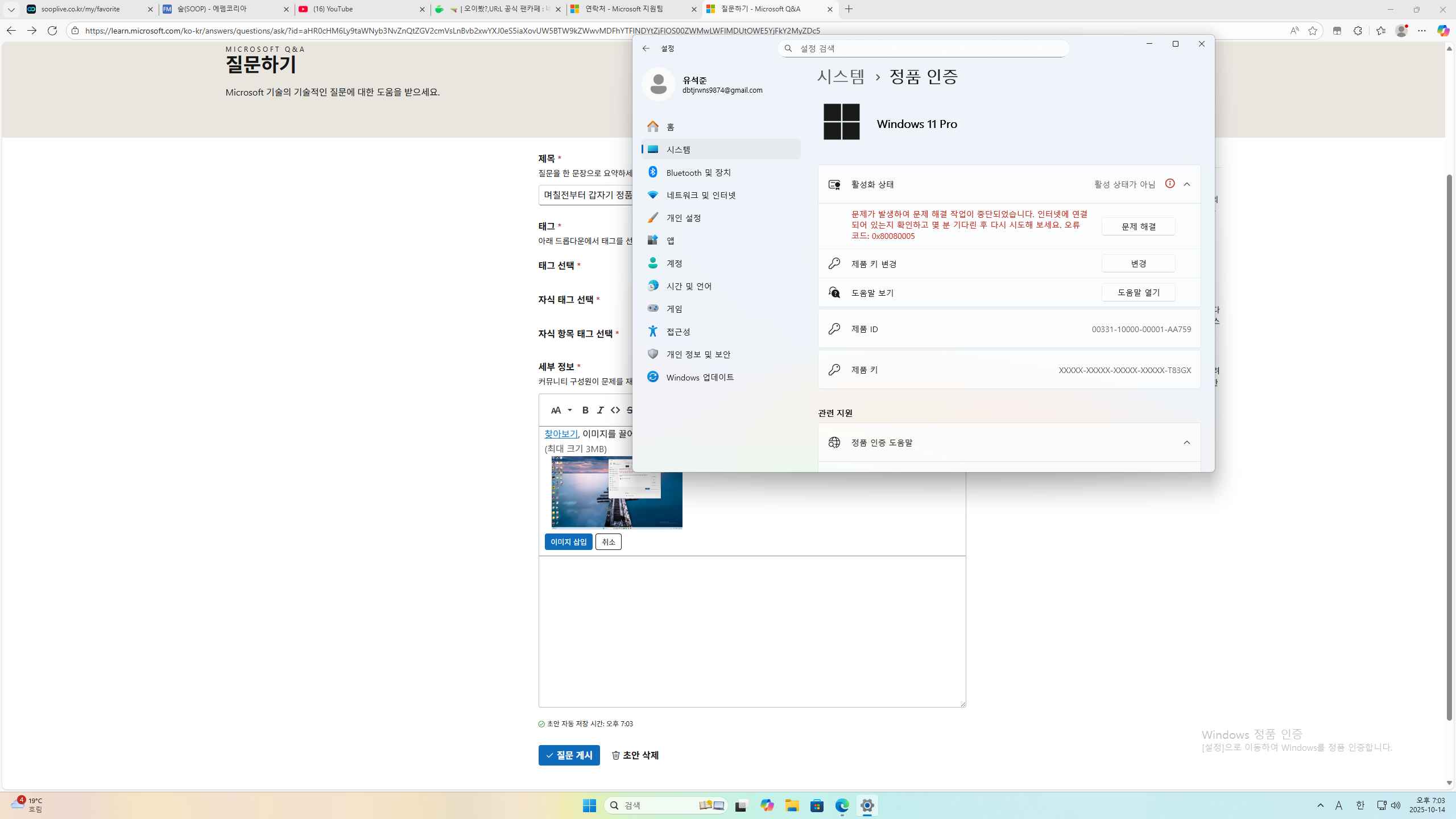Click the tab search dropdown arrow
The width and height of the screenshot is (1456, 819).
point(11,9)
